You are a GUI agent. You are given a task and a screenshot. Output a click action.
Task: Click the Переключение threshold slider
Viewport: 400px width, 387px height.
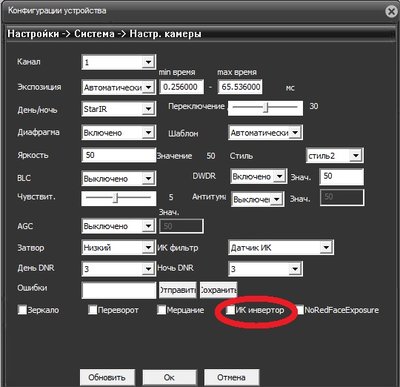[265, 108]
